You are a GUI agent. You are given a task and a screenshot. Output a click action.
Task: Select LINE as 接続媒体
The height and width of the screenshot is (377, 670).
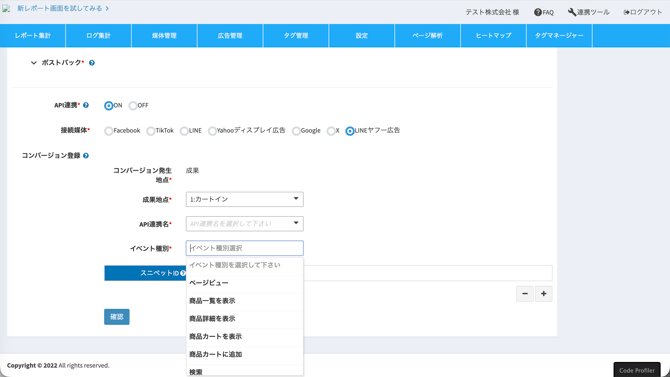tap(184, 131)
